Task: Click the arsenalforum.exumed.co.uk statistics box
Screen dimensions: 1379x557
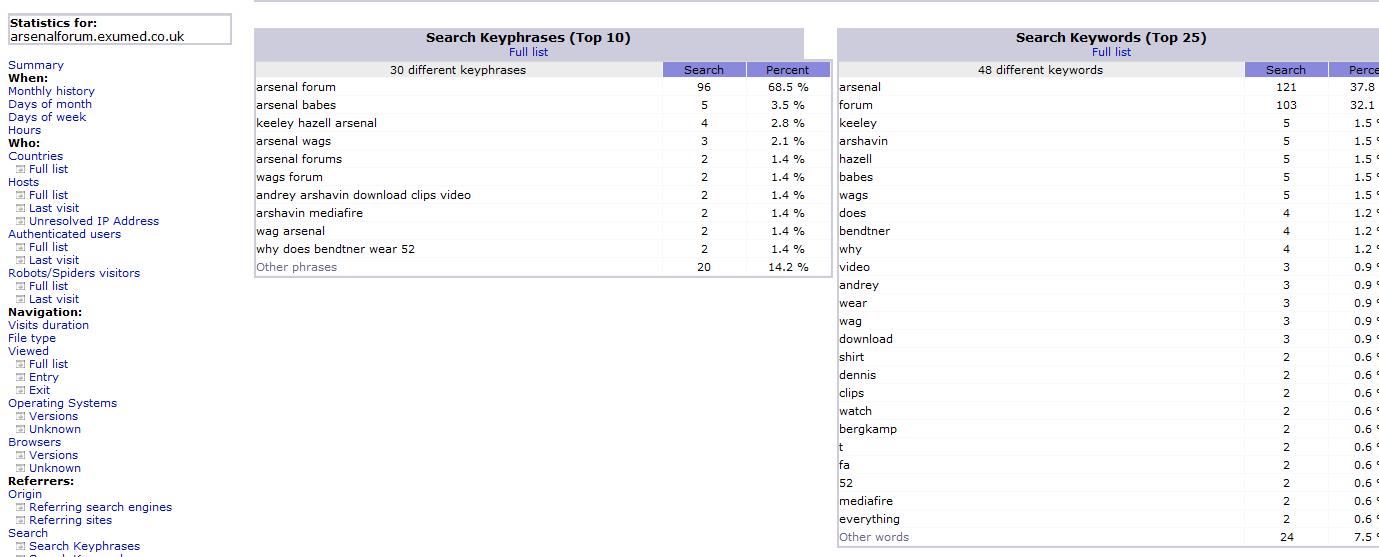Action: pos(118,30)
